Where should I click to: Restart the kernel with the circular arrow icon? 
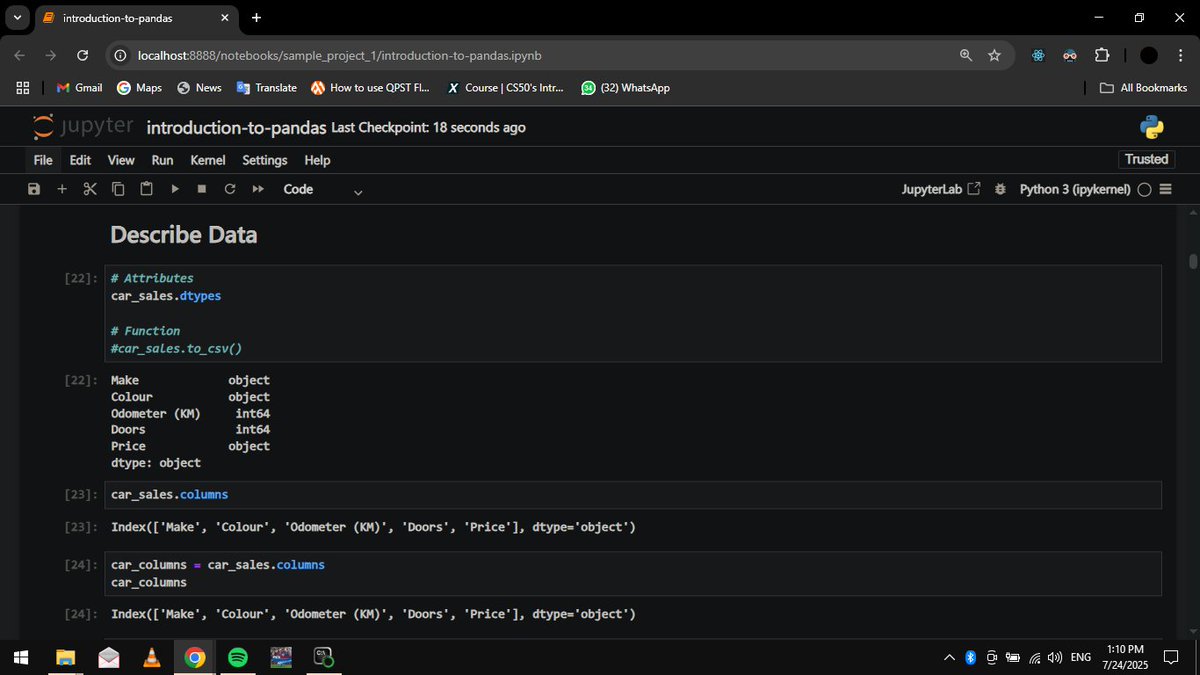(230, 189)
